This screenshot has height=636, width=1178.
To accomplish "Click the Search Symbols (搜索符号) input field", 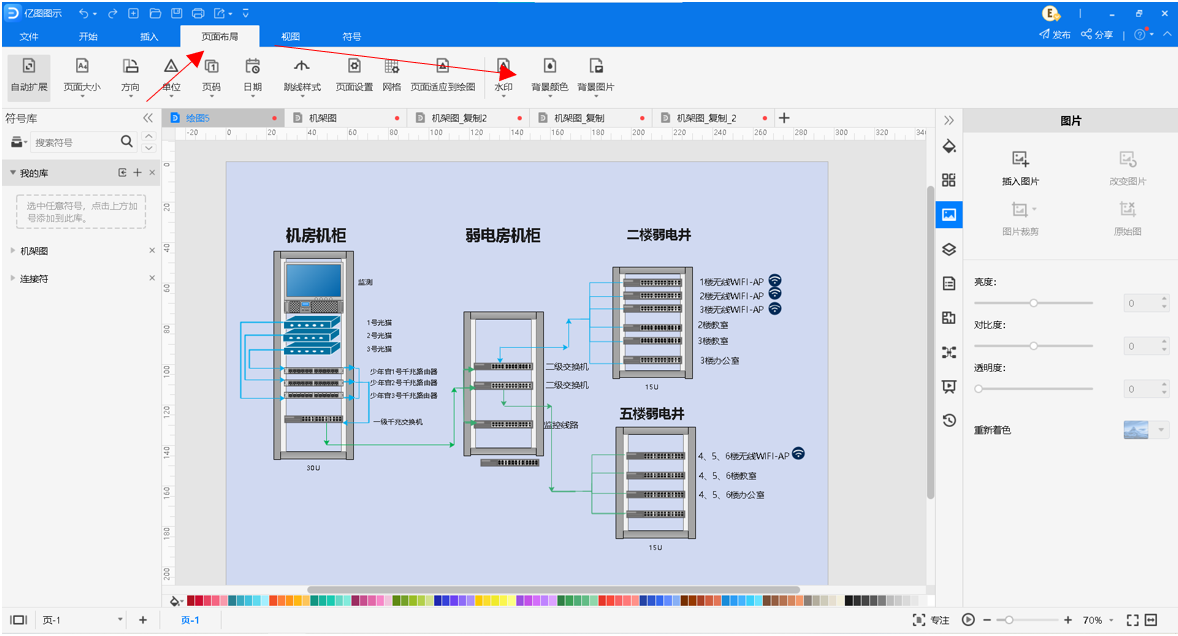I will (x=75, y=142).
